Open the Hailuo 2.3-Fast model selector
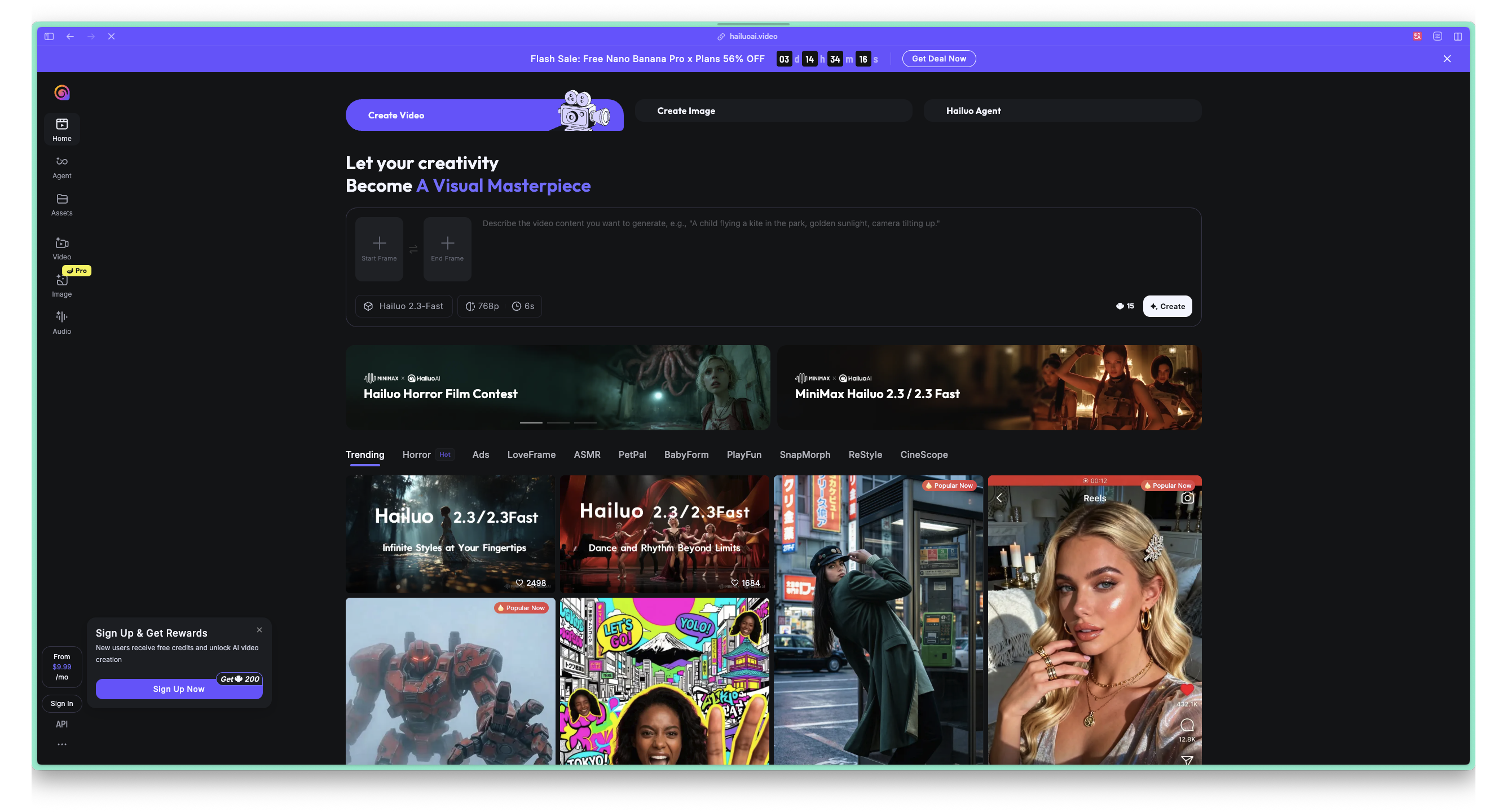This screenshot has height=812, width=1507. click(404, 306)
